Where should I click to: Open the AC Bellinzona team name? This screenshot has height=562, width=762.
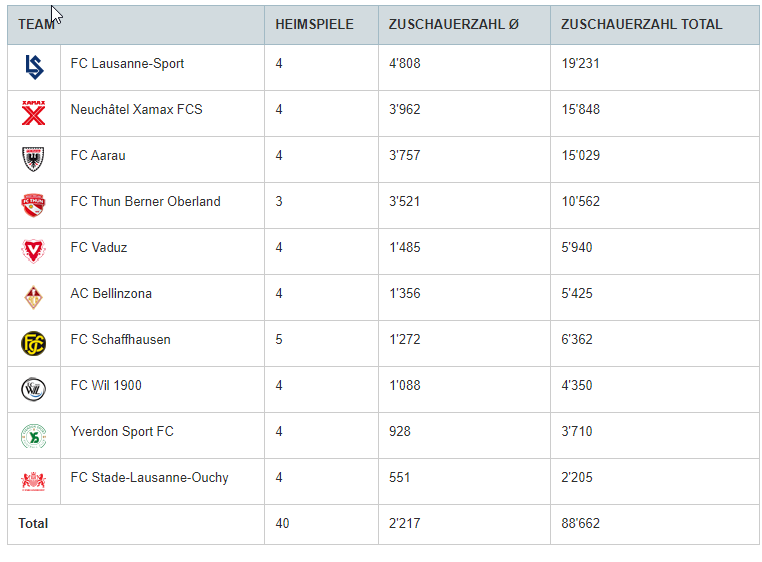[x=111, y=294]
